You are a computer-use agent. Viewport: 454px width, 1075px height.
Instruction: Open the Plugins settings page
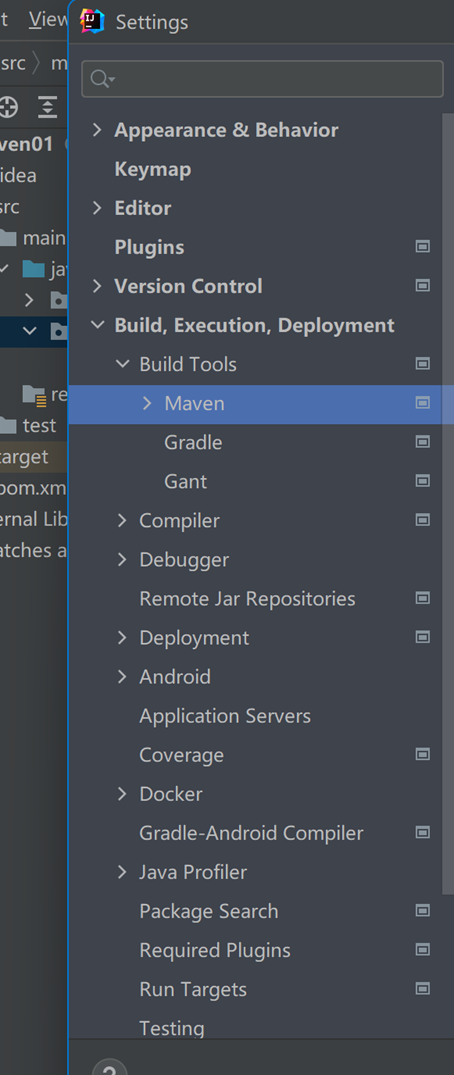click(x=150, y=247)
